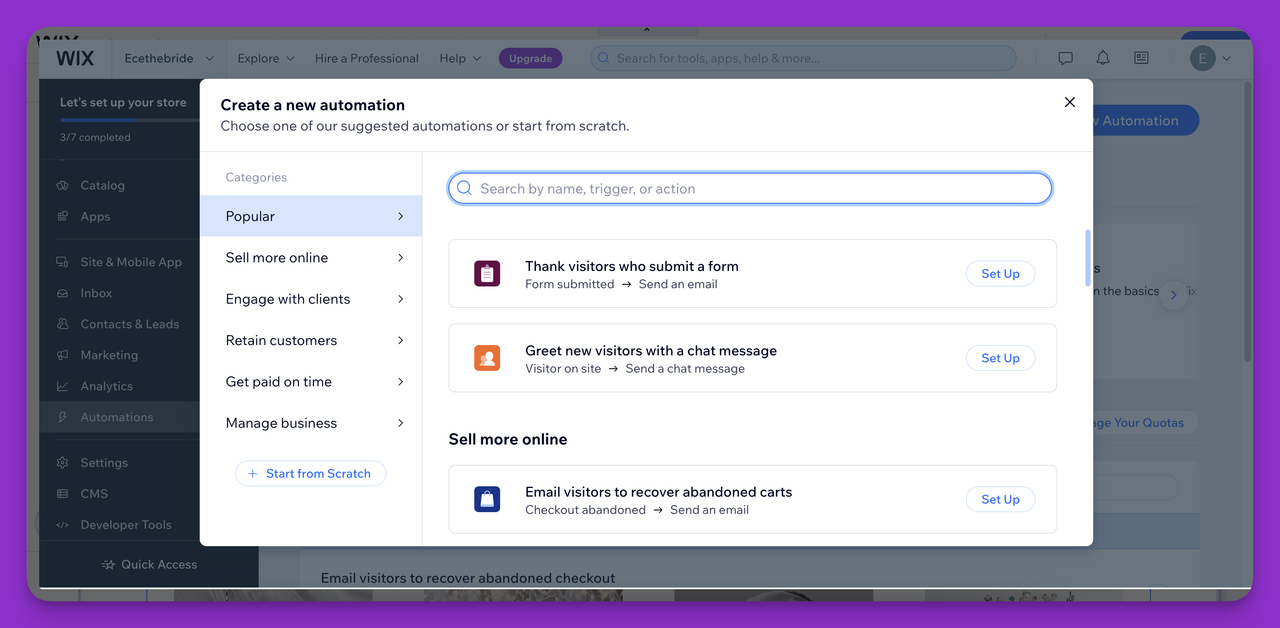Click the Analytics chart icon

[62, 386]
